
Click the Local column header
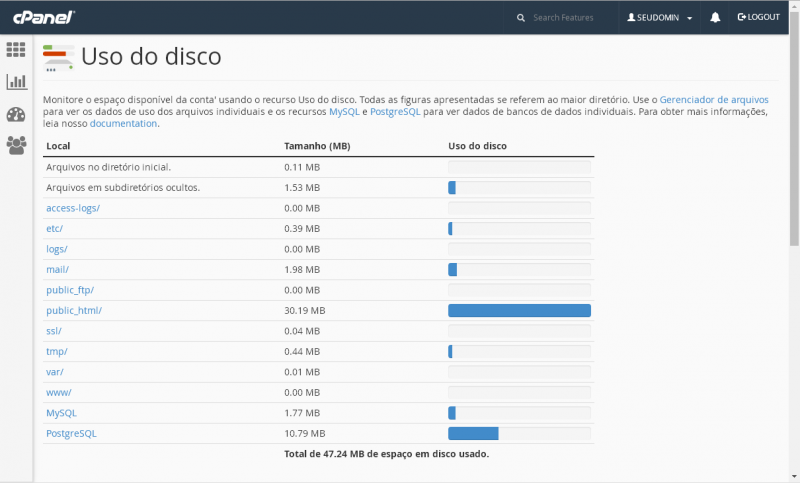tap(58, 146)
